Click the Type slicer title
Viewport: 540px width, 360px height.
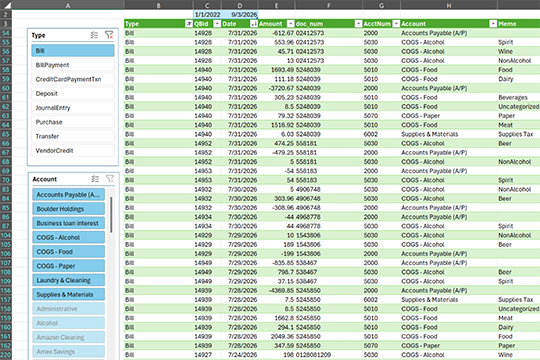[38, 35]
